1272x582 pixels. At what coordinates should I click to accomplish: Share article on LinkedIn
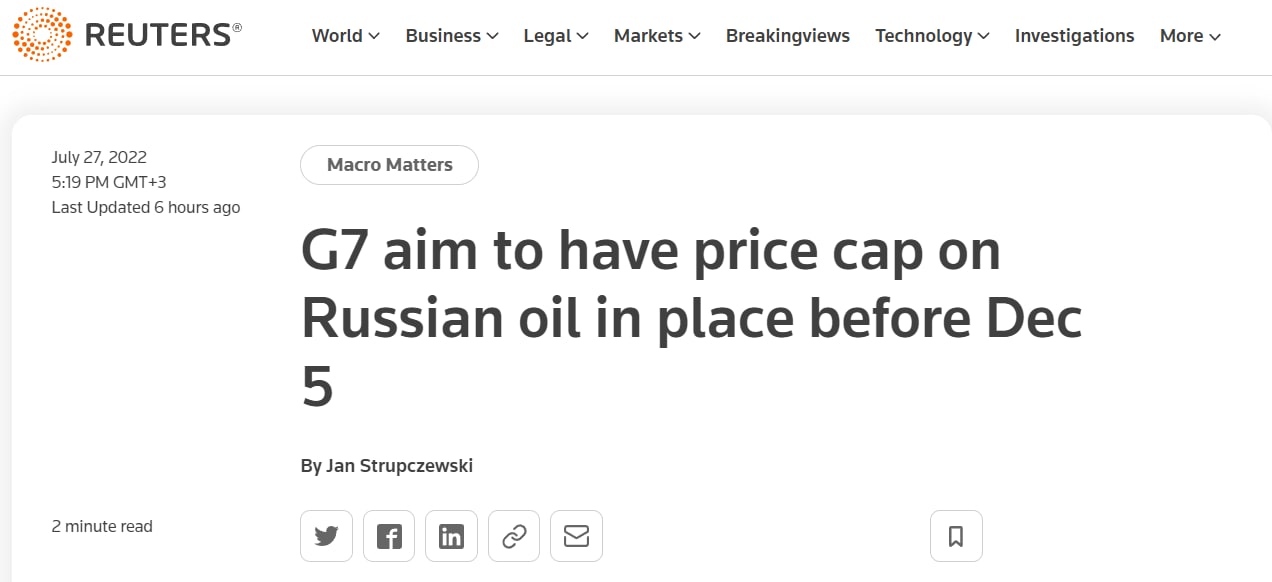click(x=451, y=536)
